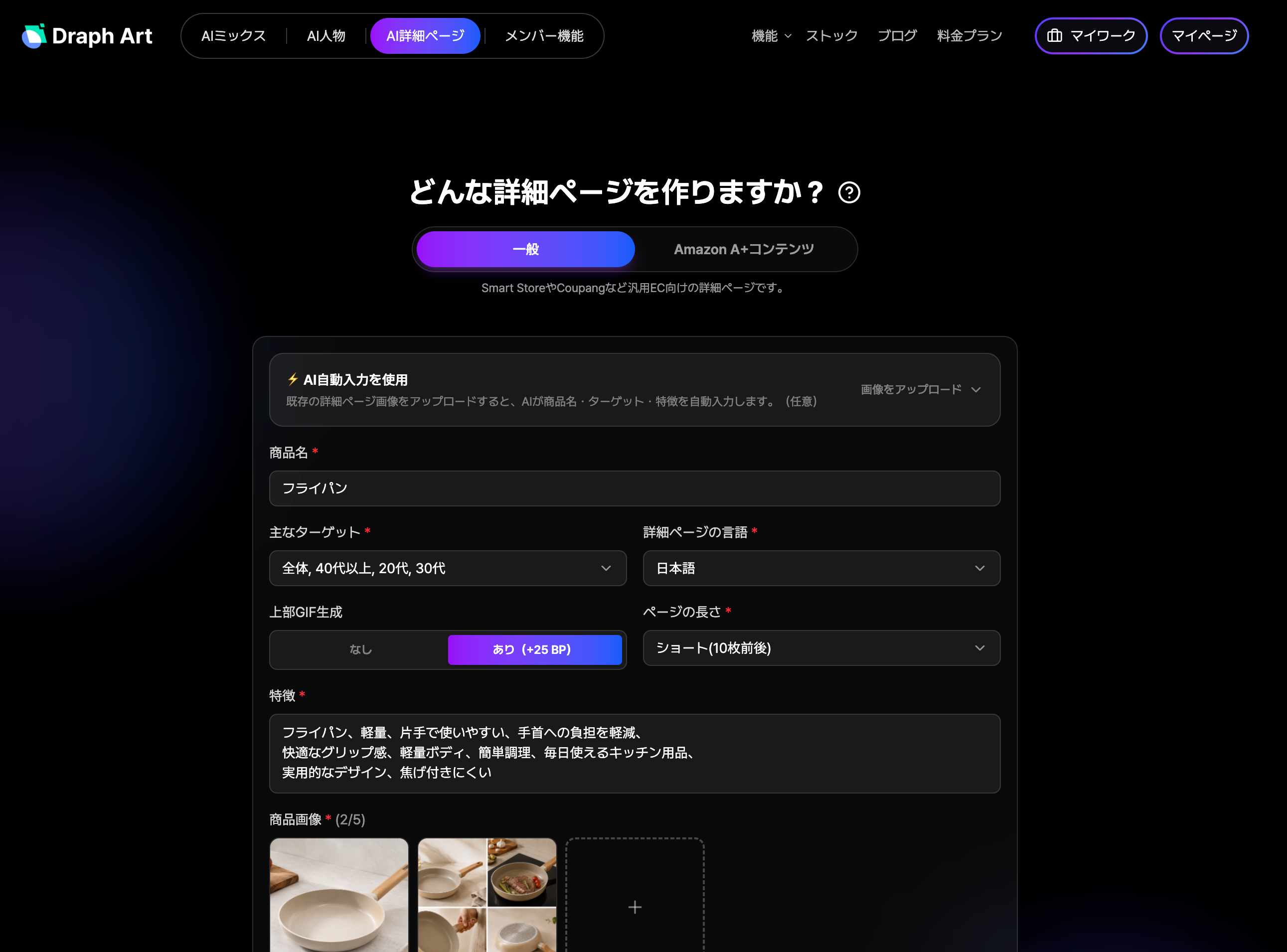The width and height of the screenshot is (1287, 952).
Task: Click the 商品名 field containing フライパン
Action: click(635, 488)
